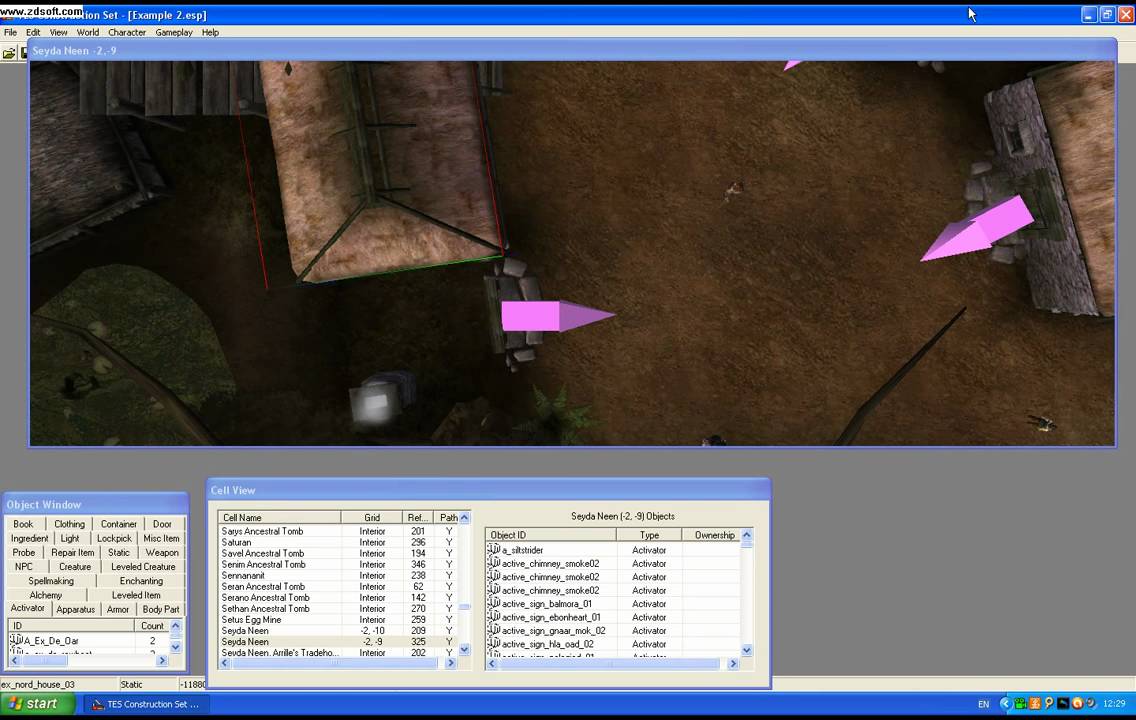Select the Seyda Neen -2, -10 cell row

pyautogui.click(x=338, y=630)
